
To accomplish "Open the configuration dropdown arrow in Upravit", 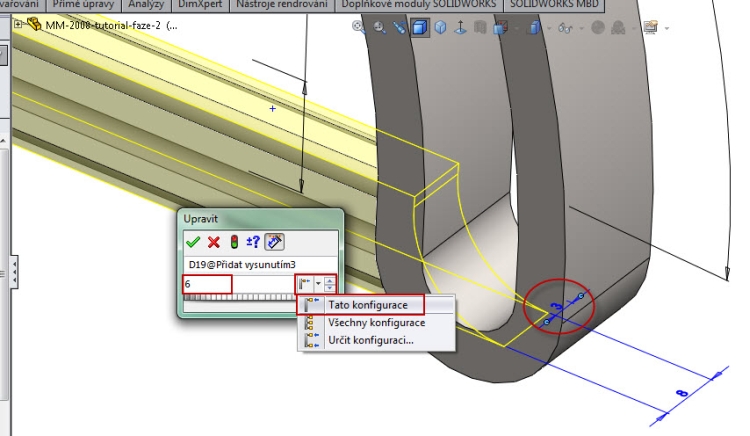I will pyautogui.click(x=318, y=284).
